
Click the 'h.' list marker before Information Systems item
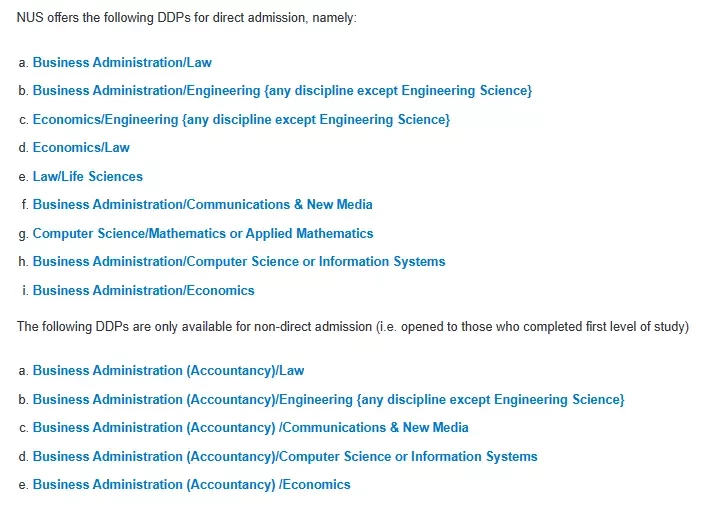[x=23, y=261]
